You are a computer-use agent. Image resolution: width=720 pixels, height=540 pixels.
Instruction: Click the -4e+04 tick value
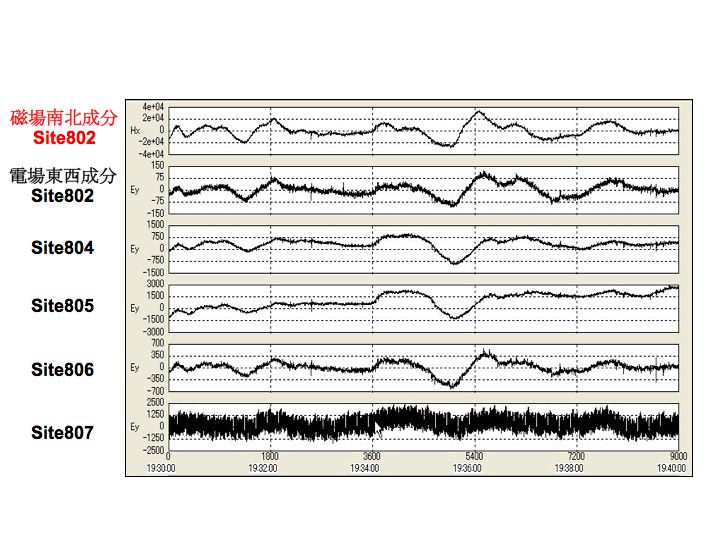(x=152, y=154)
